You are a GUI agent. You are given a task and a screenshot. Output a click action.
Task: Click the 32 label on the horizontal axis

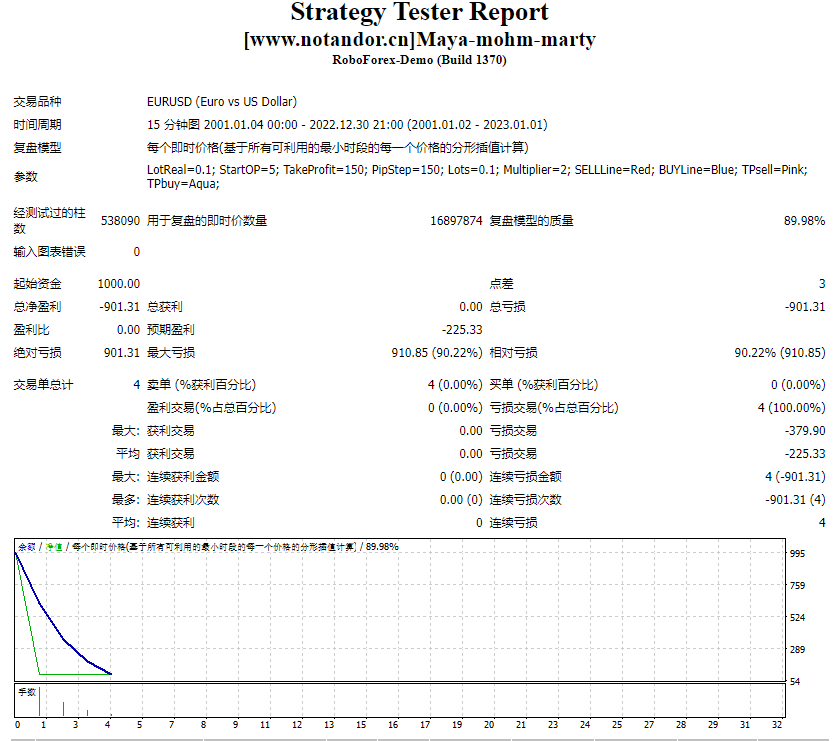click(x=777, y=725)
